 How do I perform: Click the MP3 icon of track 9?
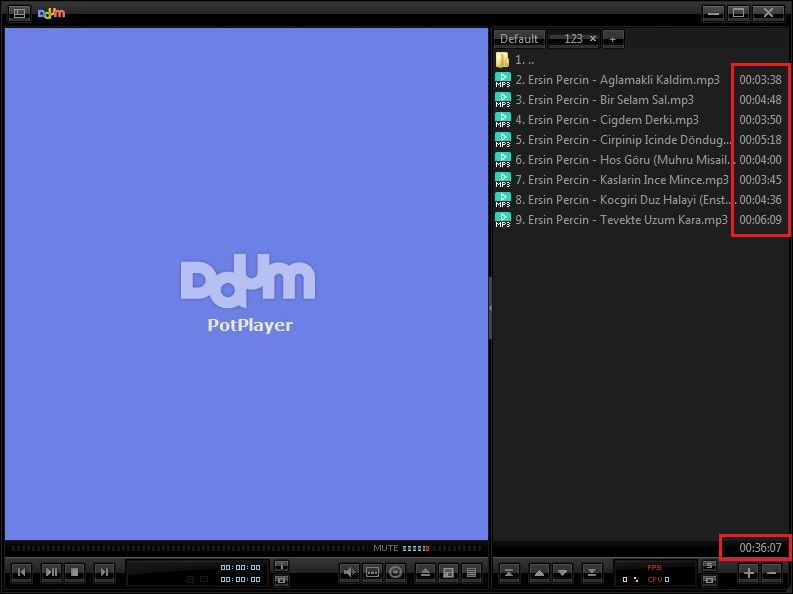(503, 219)
